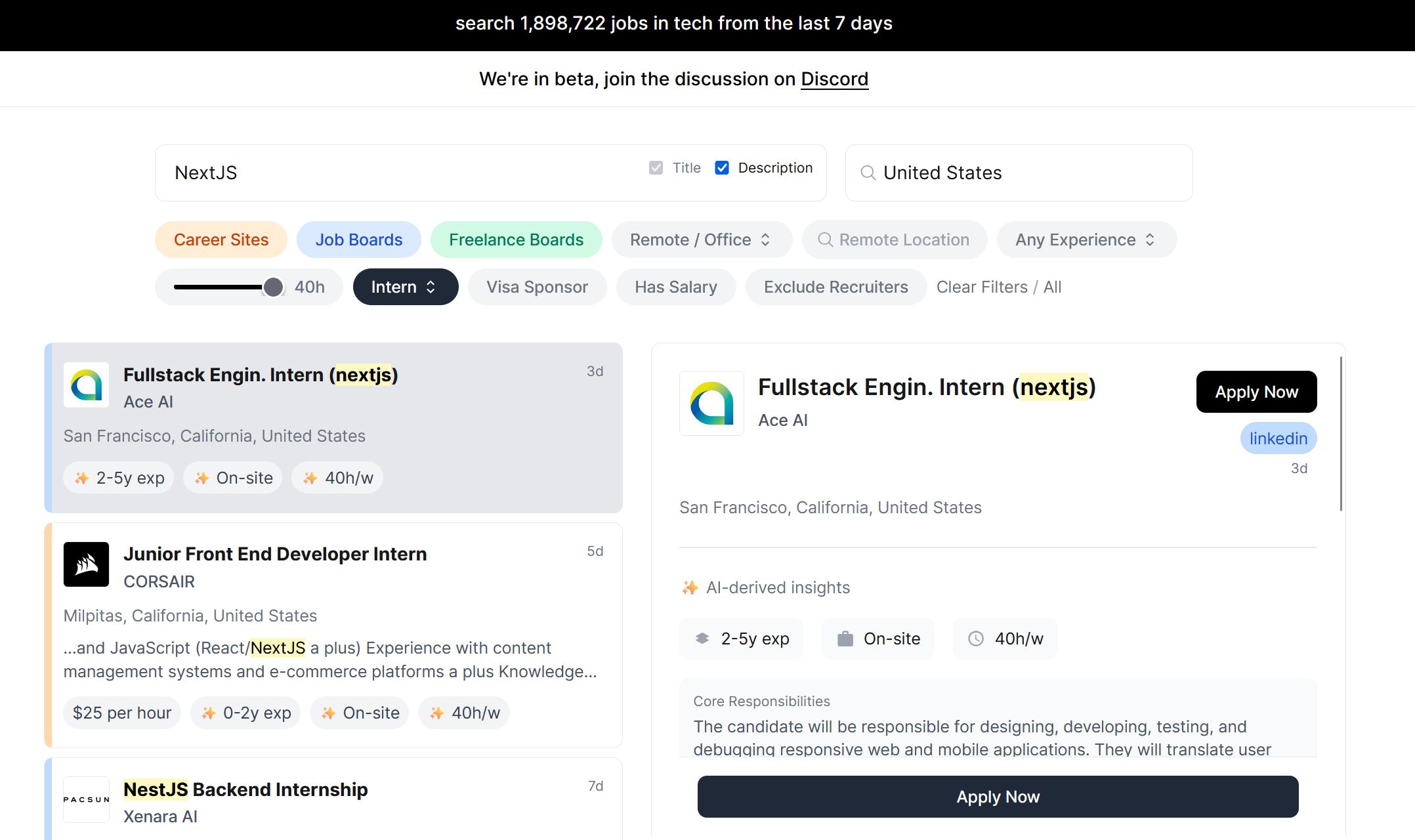
Task: Adjust the 40h hours-per-week slider handle
Action: 273,287
